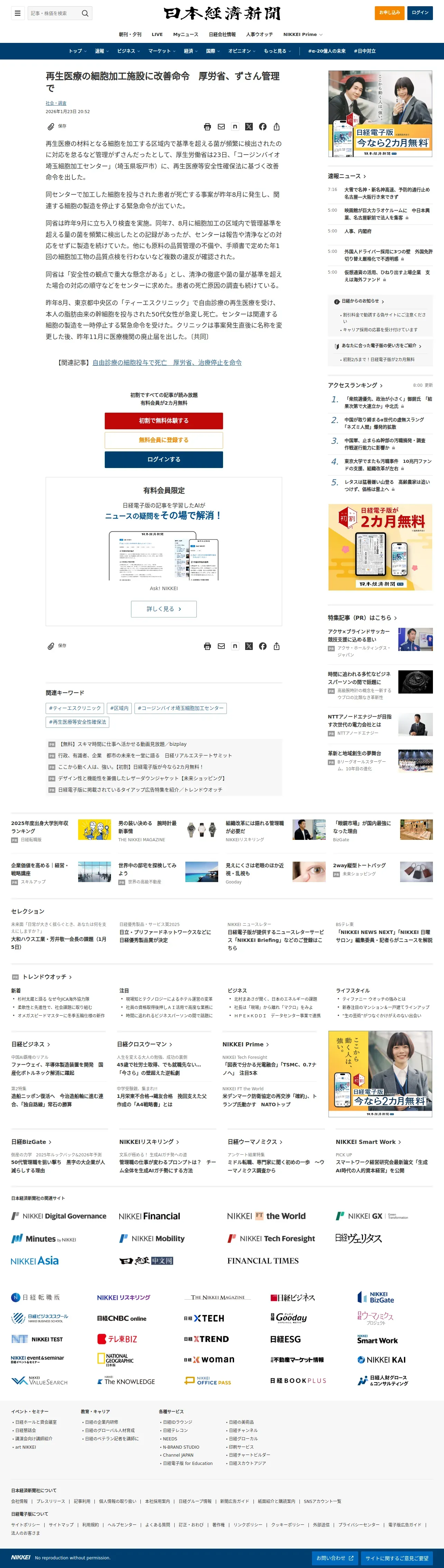Open the アクセスランキング heading link
Screen dimensions: 444x1568
coord(355,385)
